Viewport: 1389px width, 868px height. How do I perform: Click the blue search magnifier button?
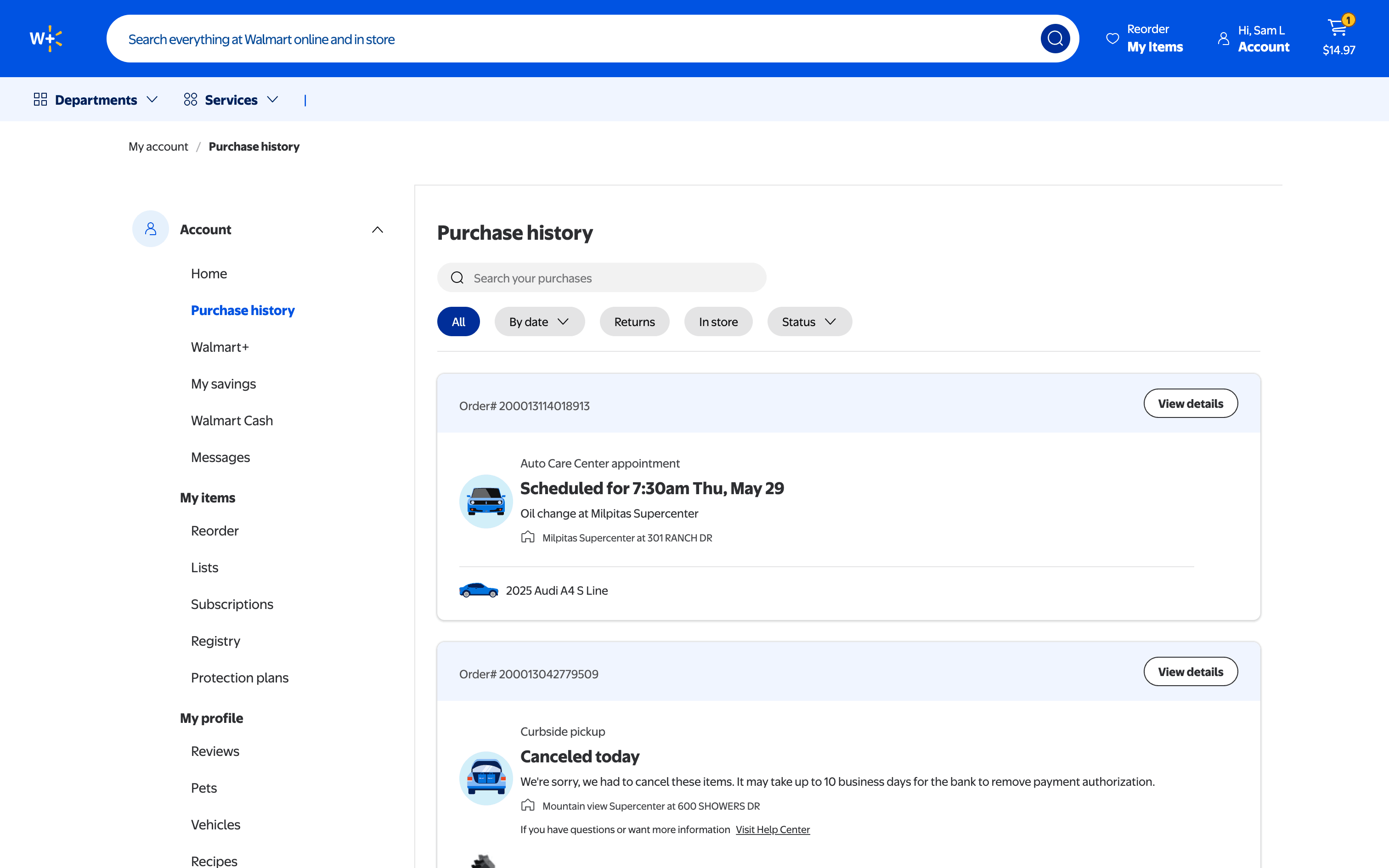1055,39
